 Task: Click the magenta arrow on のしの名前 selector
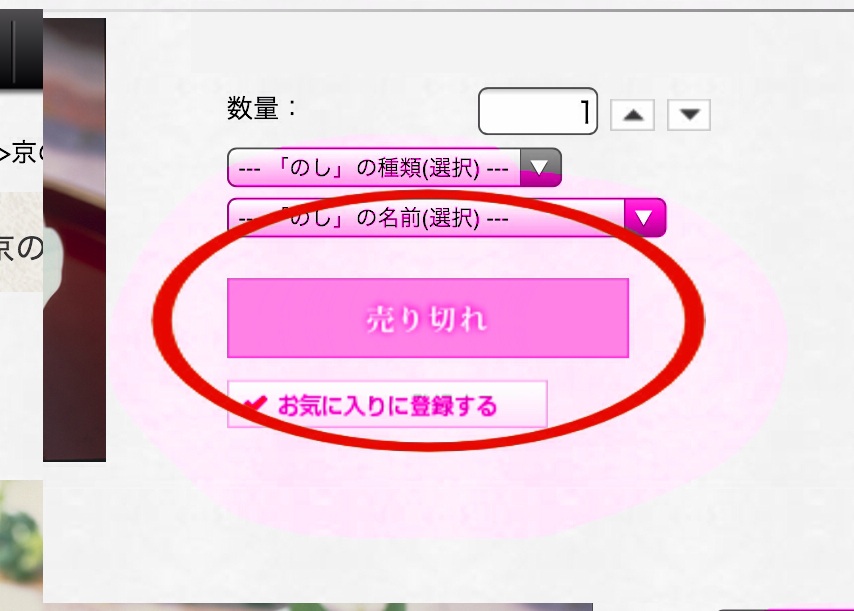pyautogui.click(x=645, y=218)
